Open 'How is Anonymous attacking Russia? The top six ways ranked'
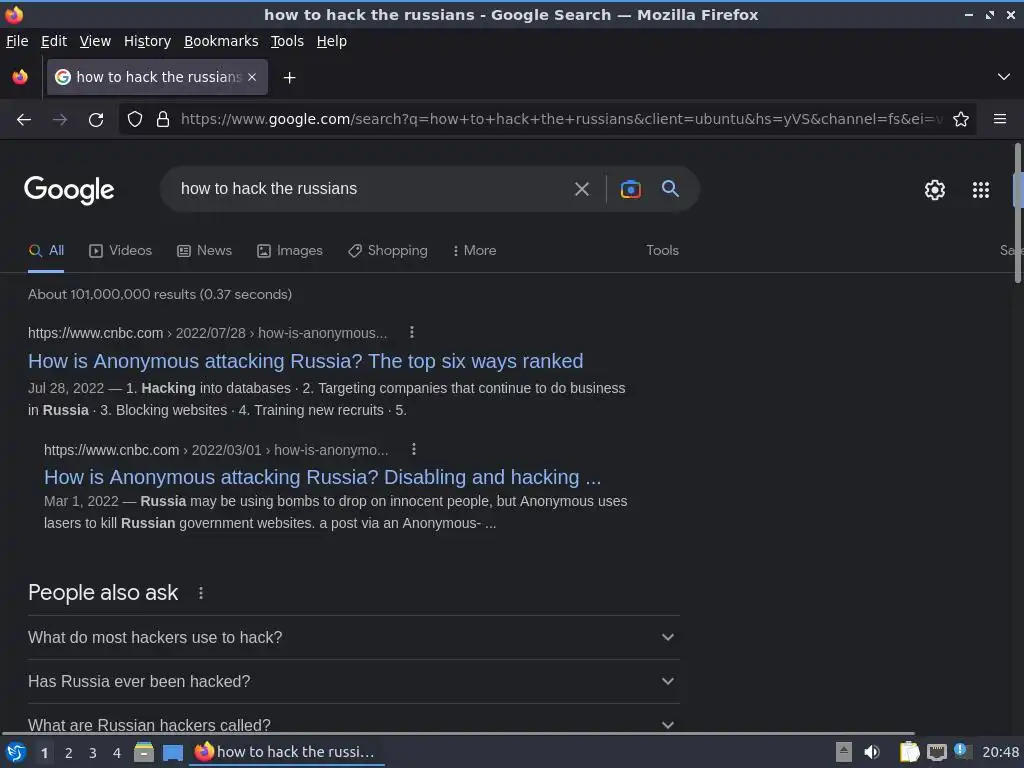 click(x=306, y=361)
